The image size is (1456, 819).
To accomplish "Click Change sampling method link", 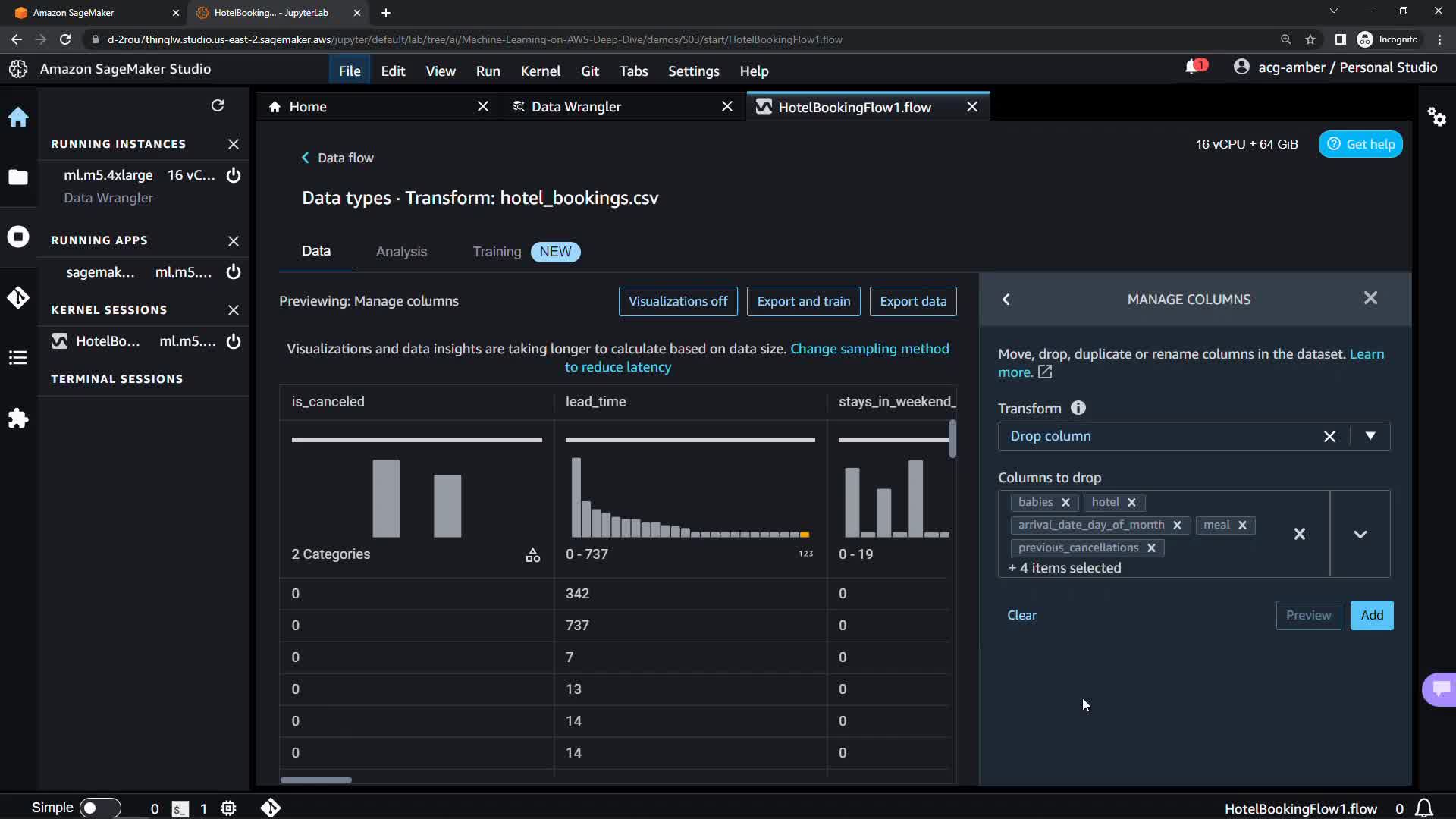I will point(869,349).
